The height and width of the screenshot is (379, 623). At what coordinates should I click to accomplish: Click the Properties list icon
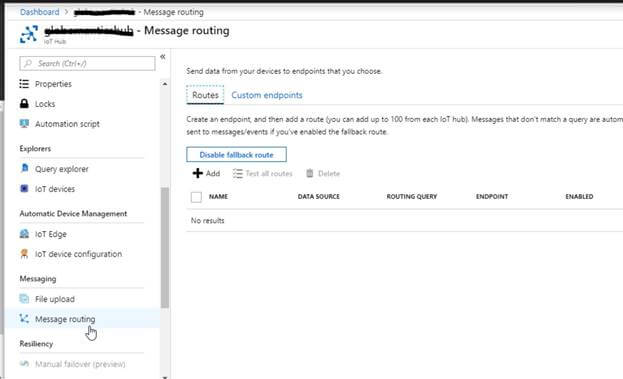[24, 84]
